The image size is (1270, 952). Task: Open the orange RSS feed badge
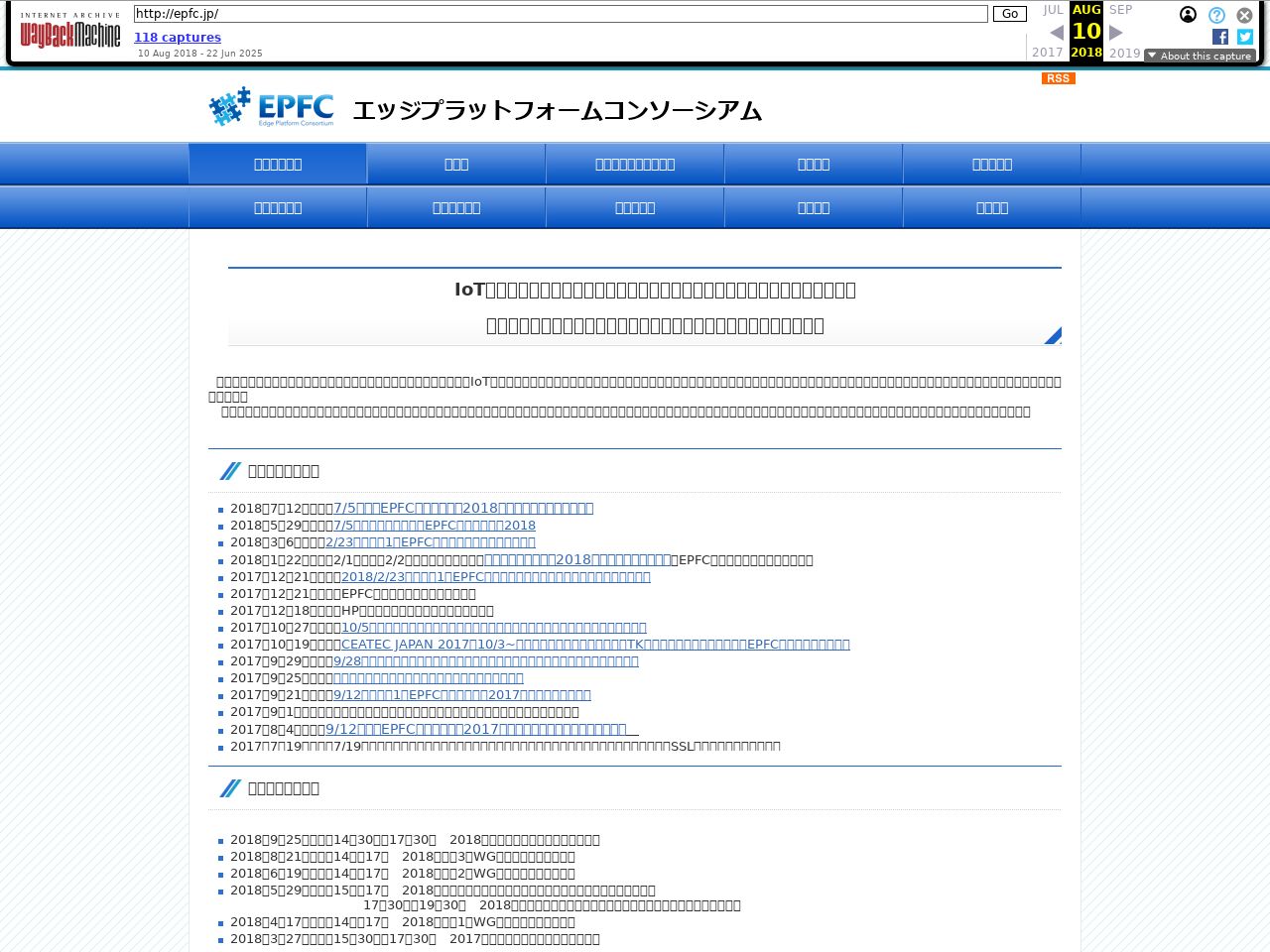click(1058, 78)
